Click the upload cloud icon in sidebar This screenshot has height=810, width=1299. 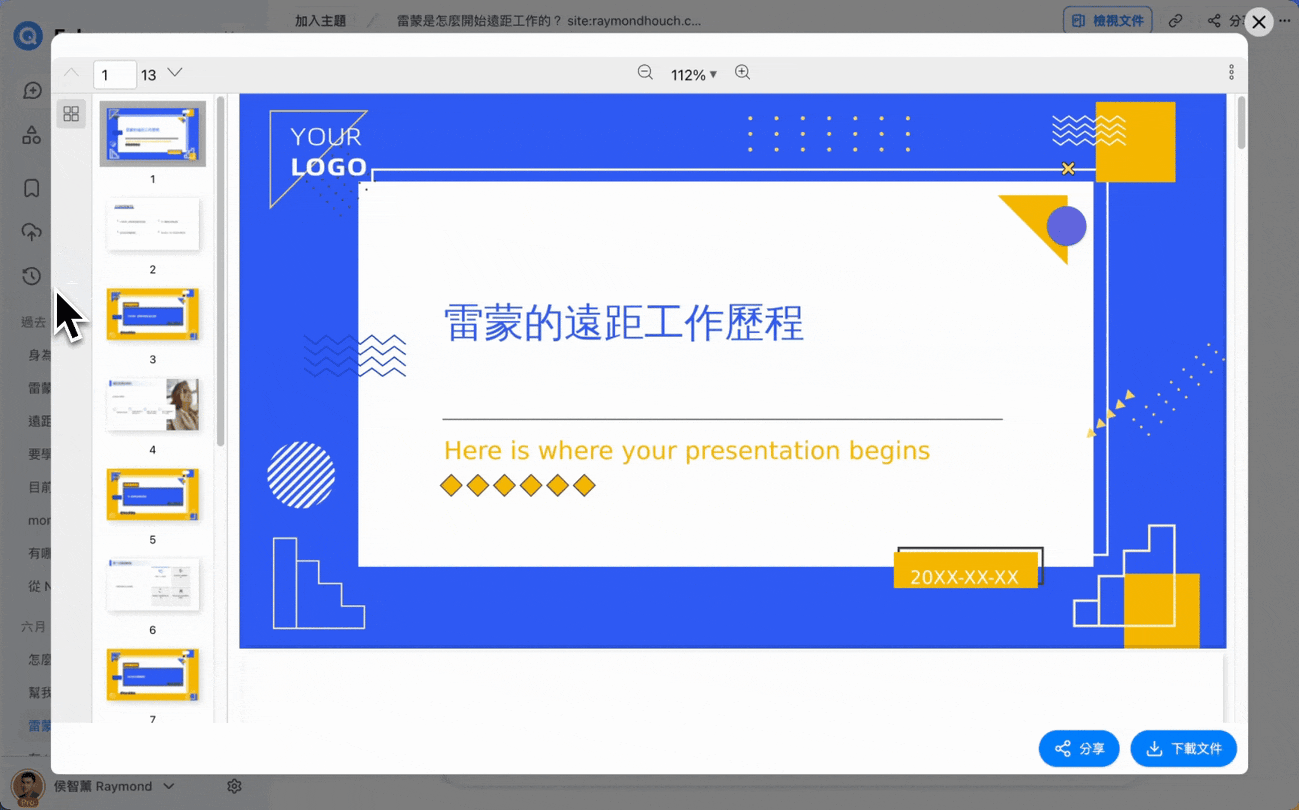point(32,232)
